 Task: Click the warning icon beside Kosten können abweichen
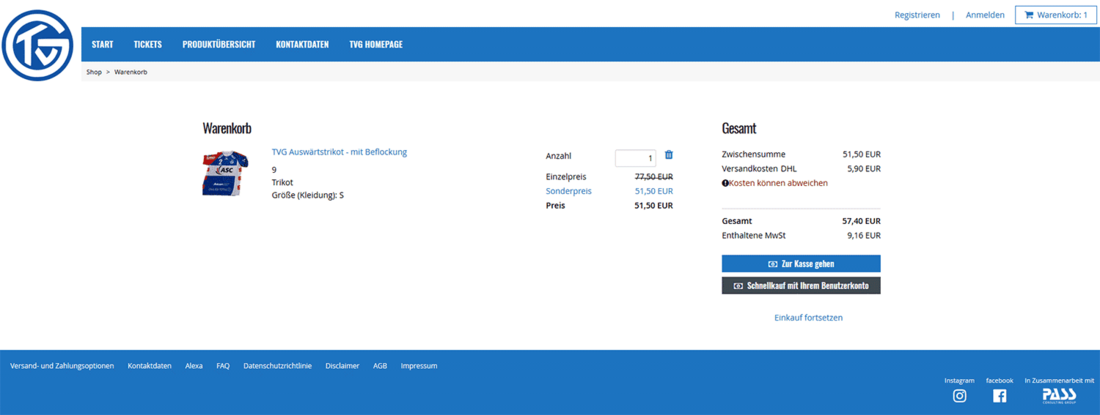click(725, 183)
